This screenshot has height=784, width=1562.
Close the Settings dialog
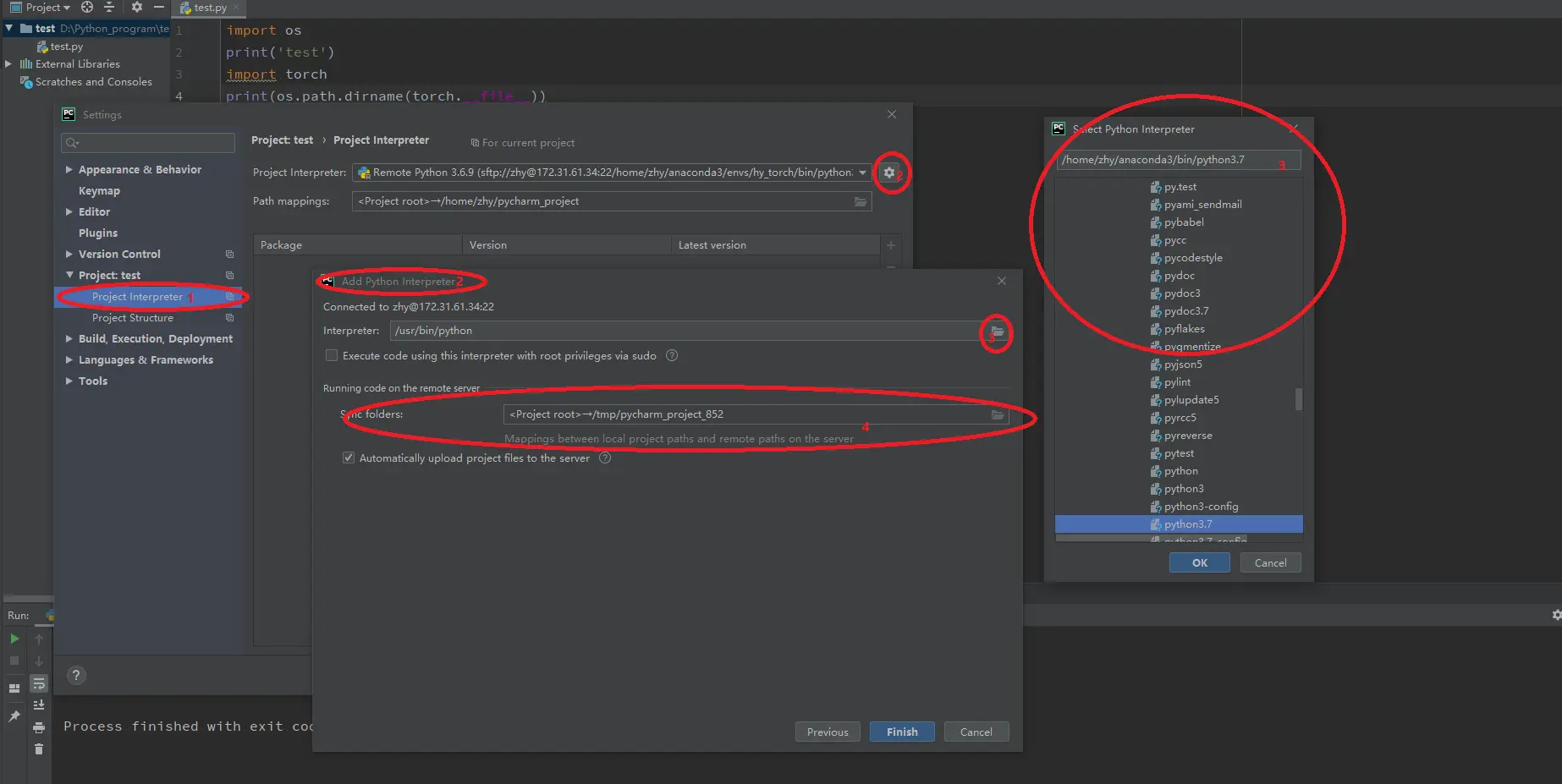click(892, 114)
